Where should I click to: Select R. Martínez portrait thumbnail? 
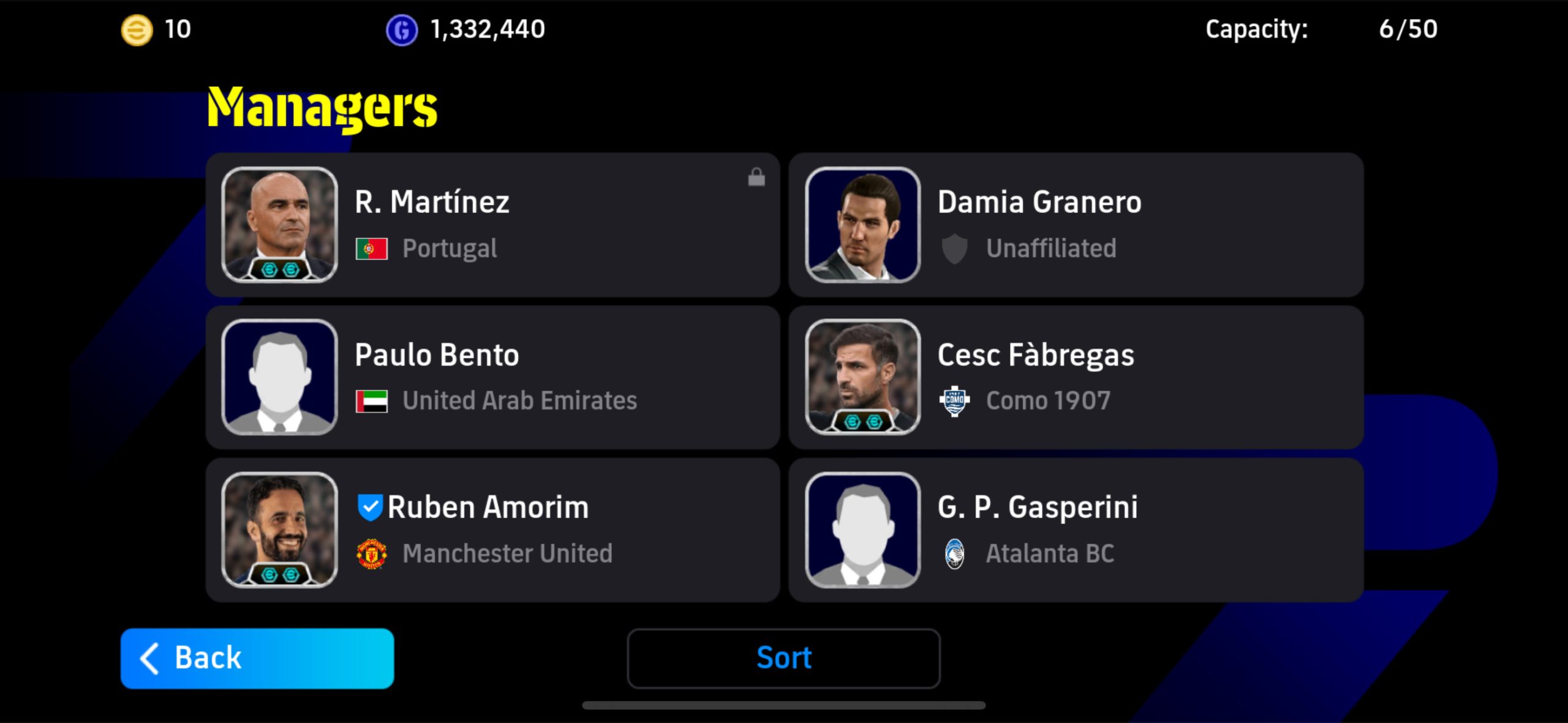[279, 225]
